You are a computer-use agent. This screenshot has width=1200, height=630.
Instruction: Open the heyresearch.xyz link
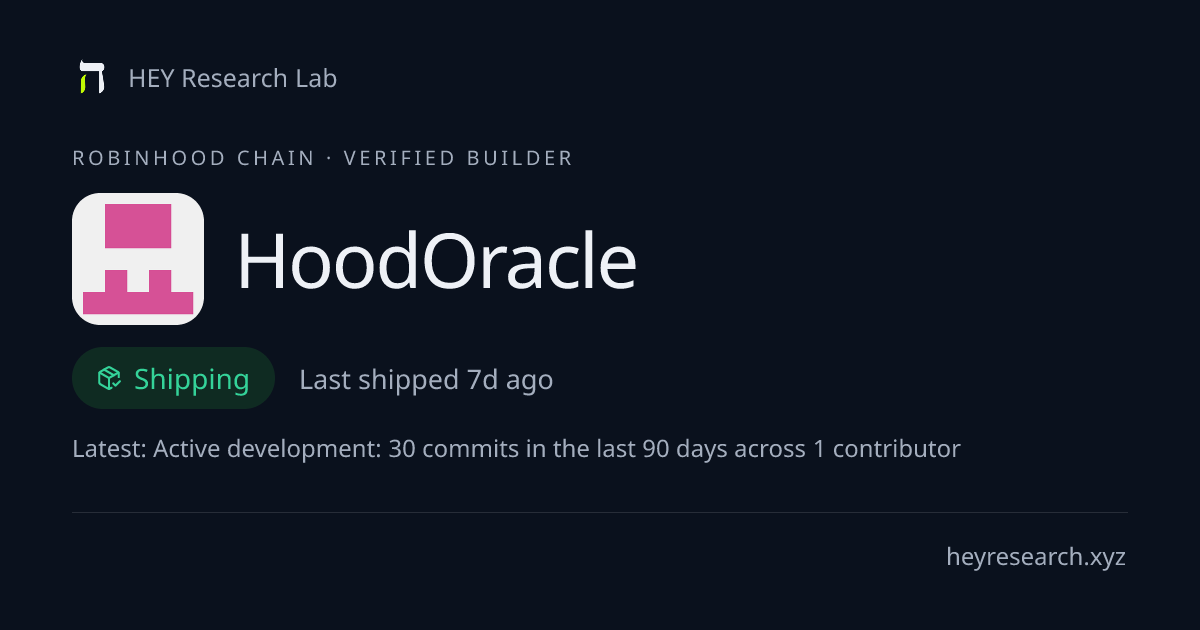click(x=1036, y=557)
